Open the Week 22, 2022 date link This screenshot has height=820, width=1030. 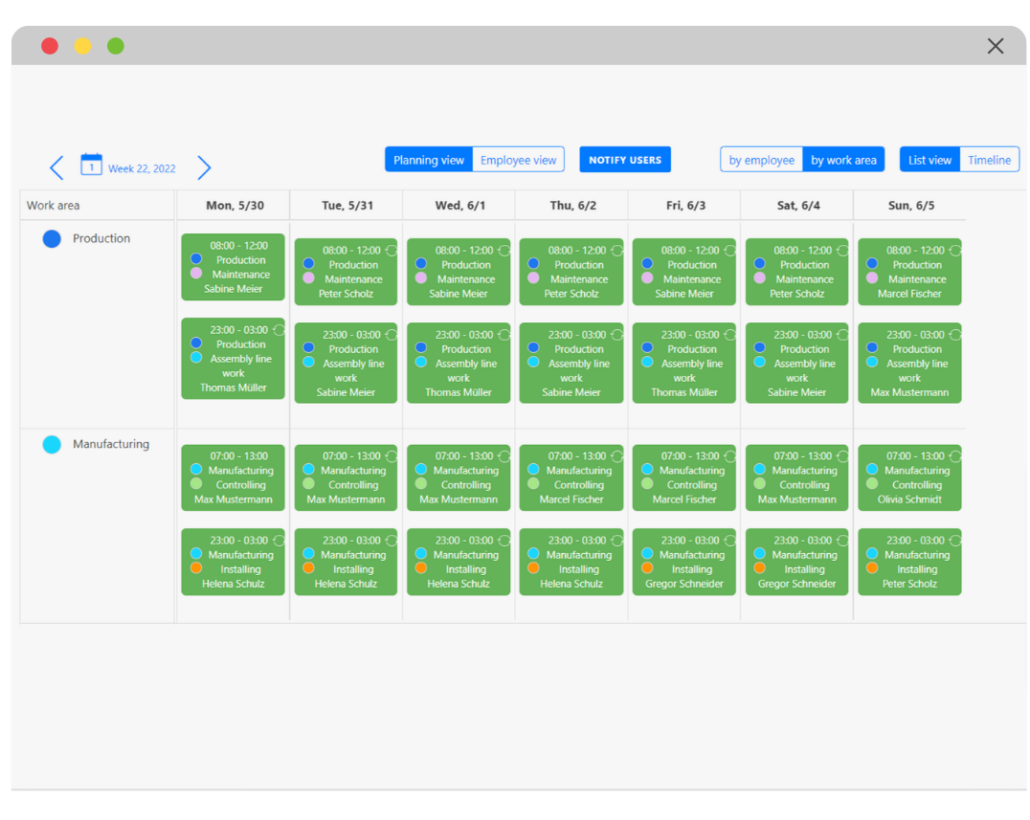pos(141,169)
